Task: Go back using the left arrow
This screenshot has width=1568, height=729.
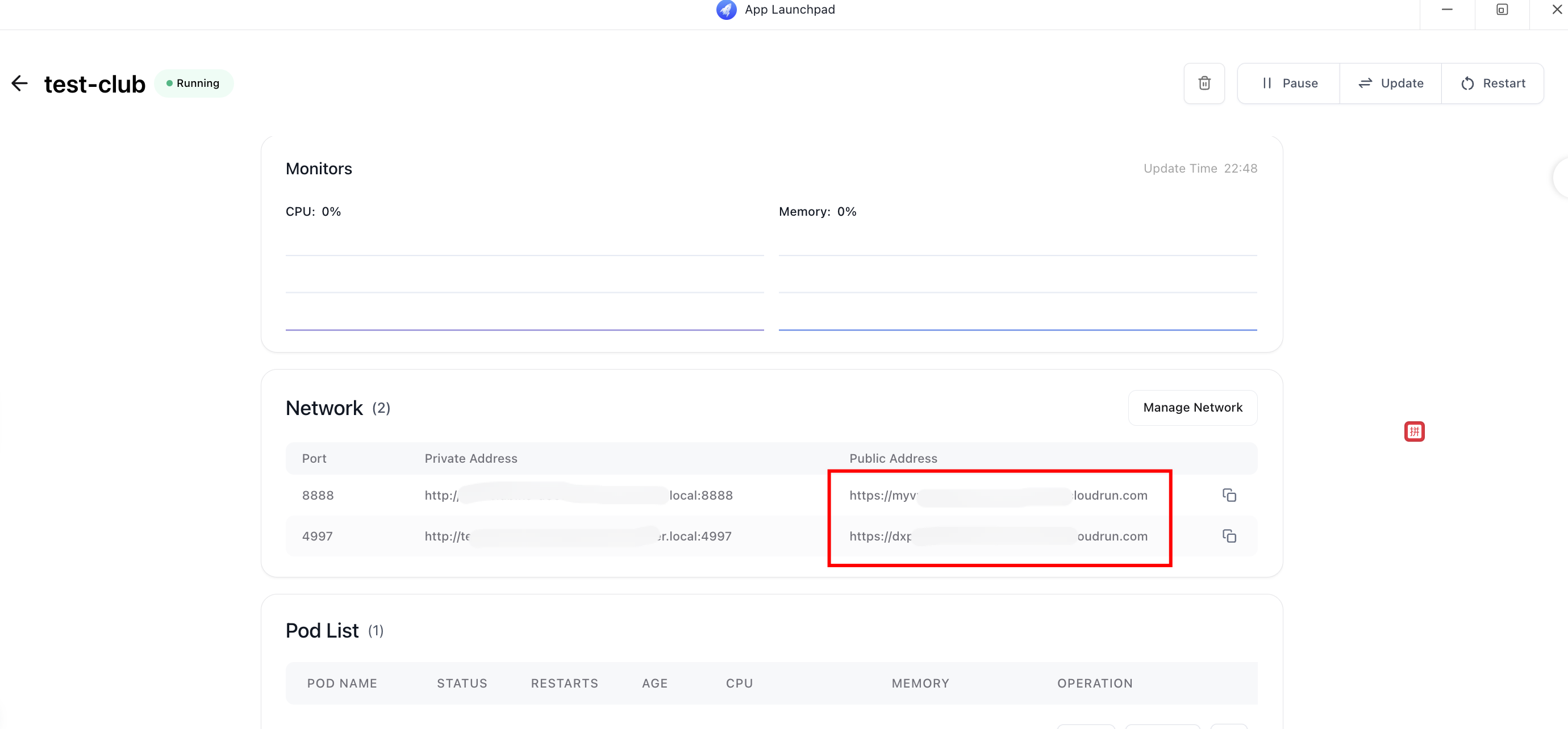Action: click(19, 83)
